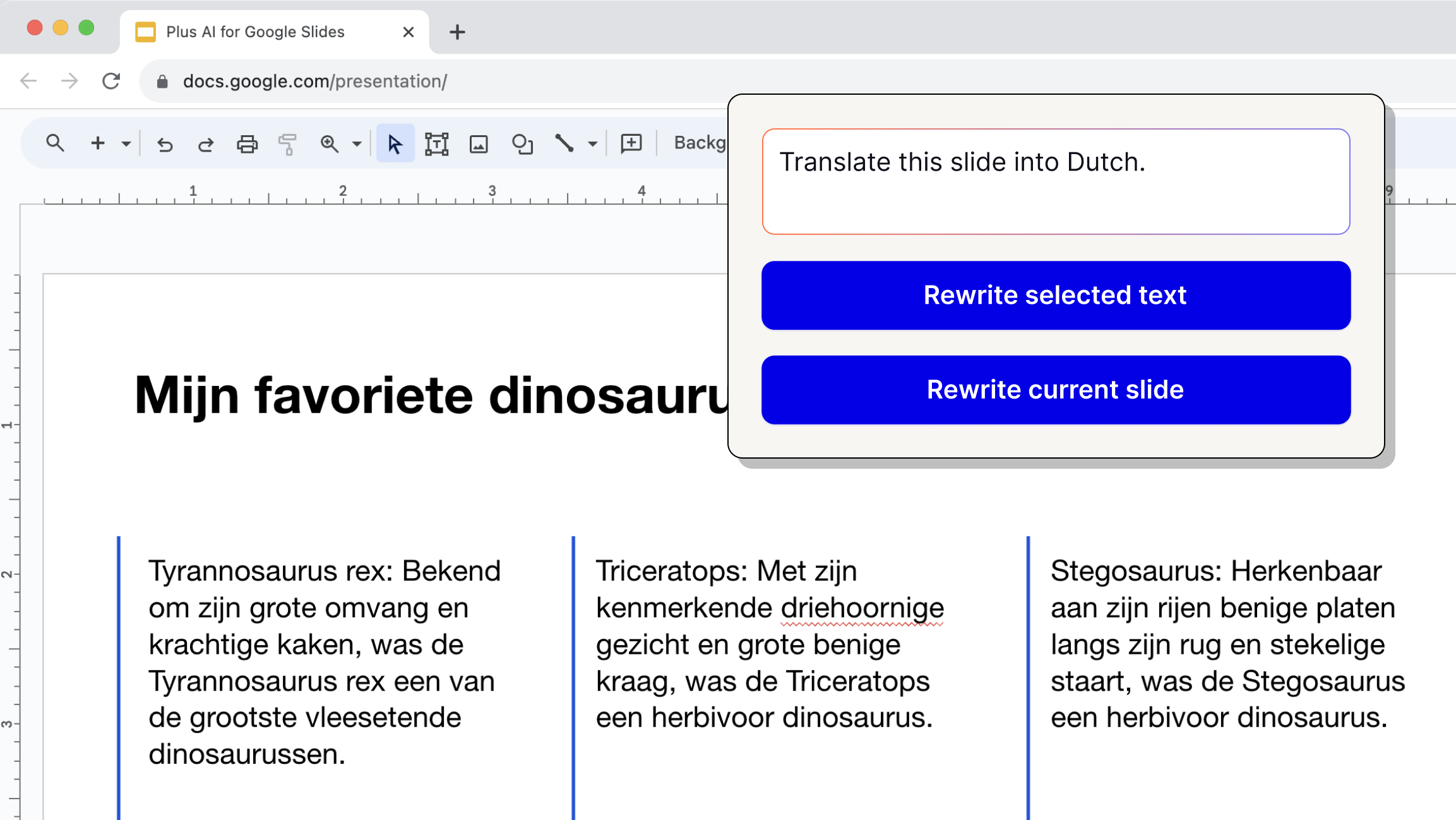Click the site lock icon

(162, 81)
